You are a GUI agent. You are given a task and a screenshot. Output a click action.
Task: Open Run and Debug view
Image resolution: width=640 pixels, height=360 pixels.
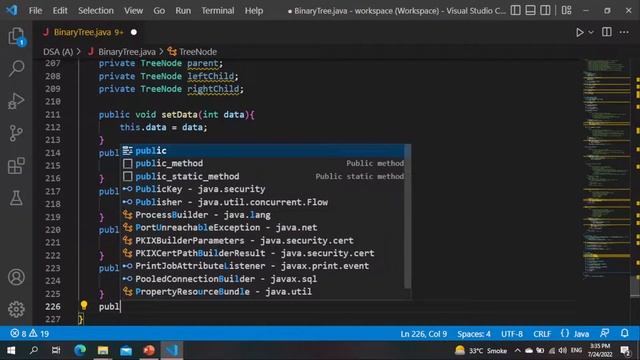point(16,101)
